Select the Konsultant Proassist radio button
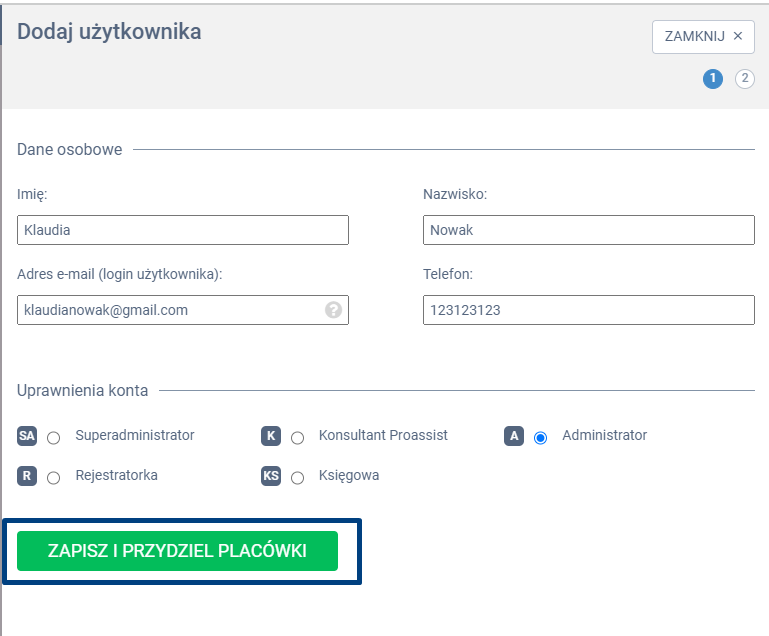The width and height of the screenshot is (769, 636). click(297, 437)
